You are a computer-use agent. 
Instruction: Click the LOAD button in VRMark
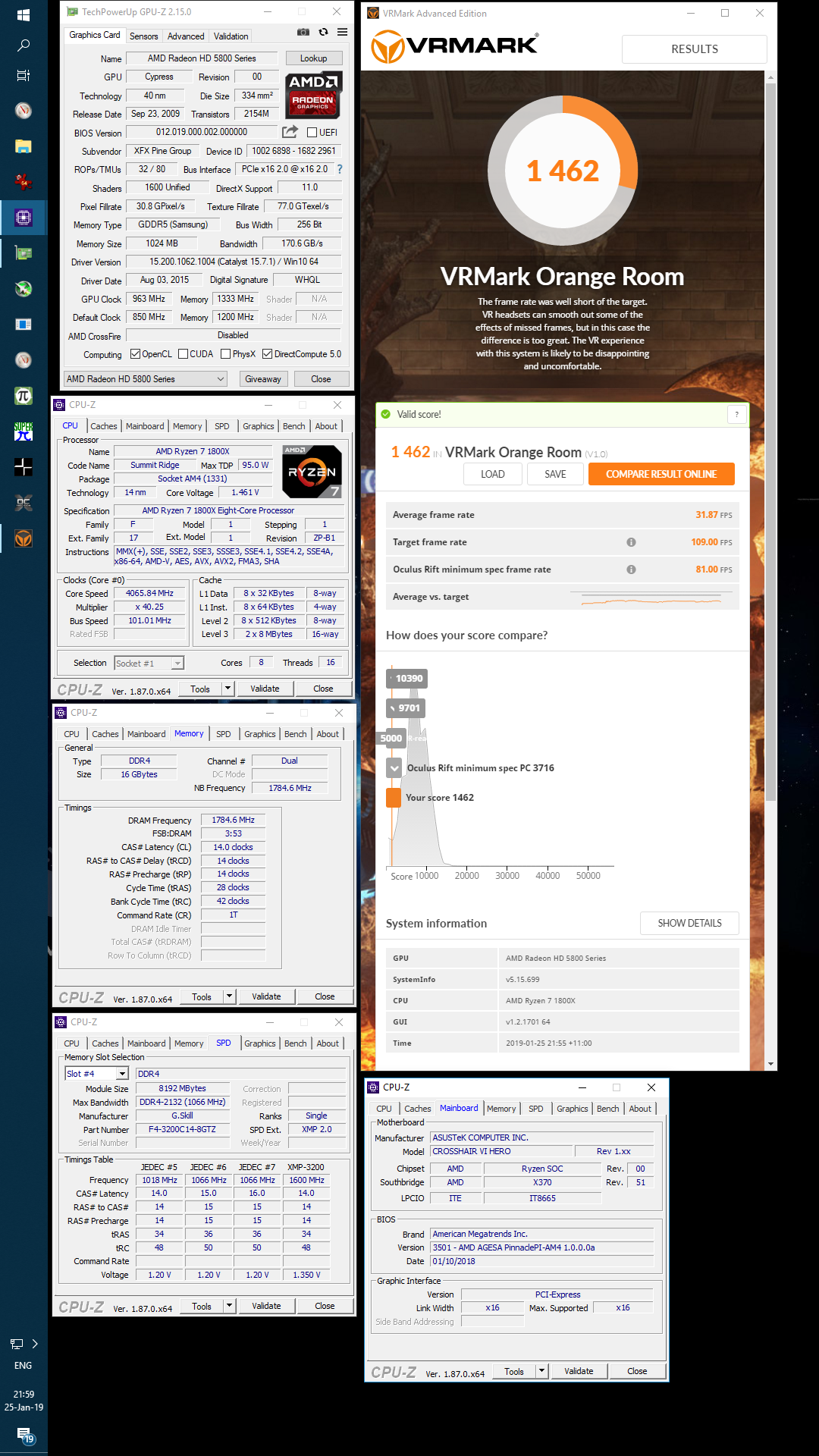coord(493,474)
